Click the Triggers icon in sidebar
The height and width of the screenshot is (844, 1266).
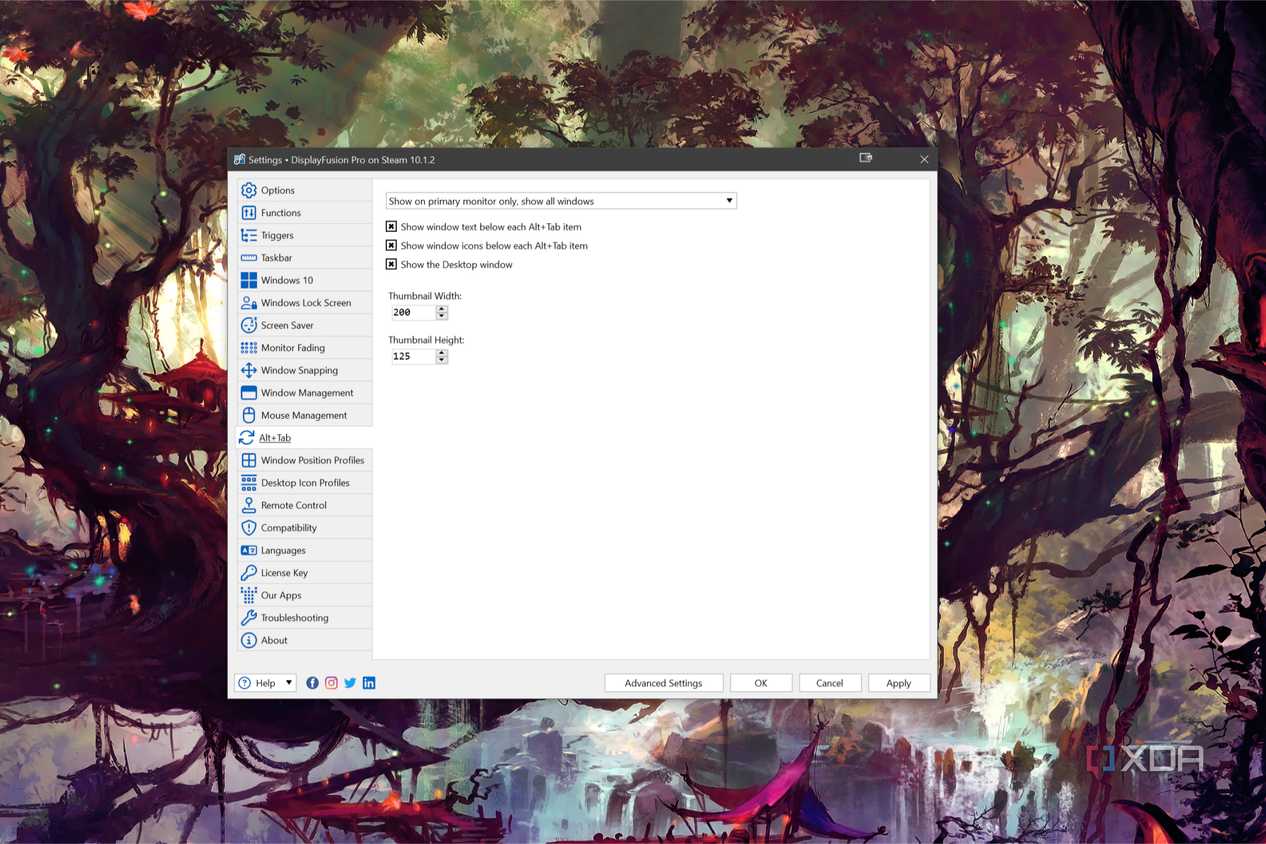pyautogui.click(x=249, y=235)
